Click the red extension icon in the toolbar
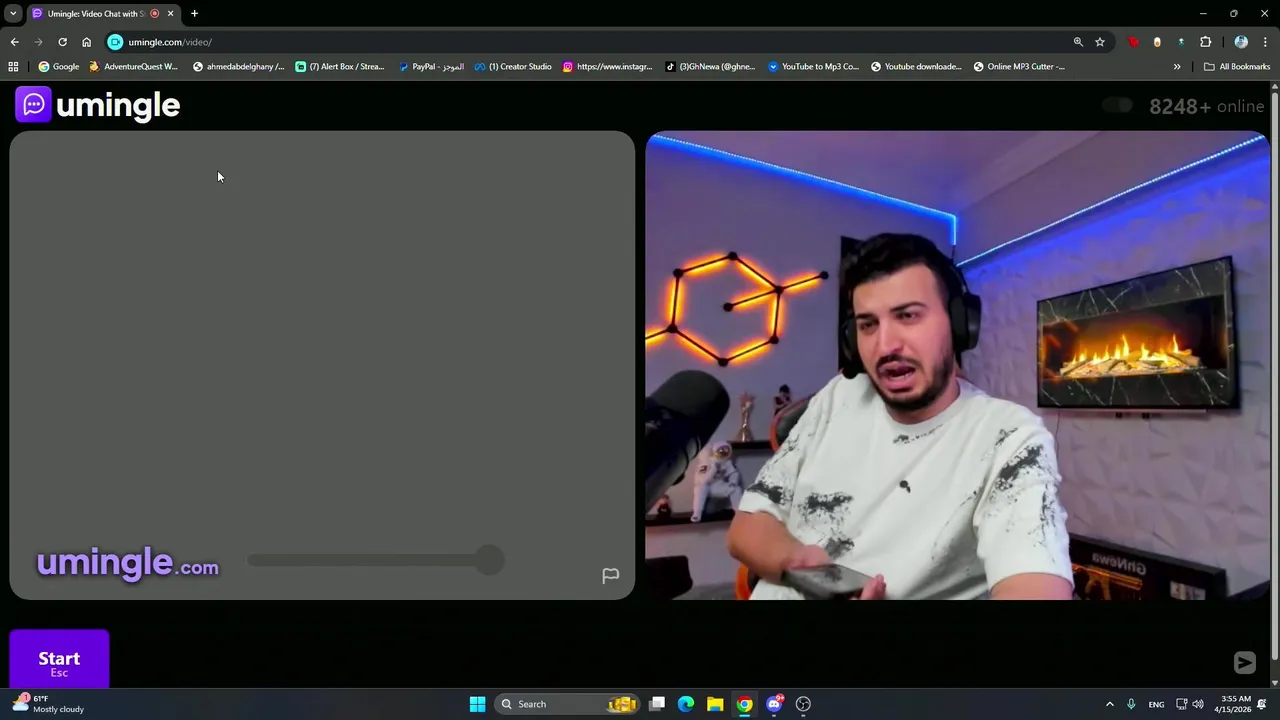This screenshot has width=1280, height=720. [1133, 42]
